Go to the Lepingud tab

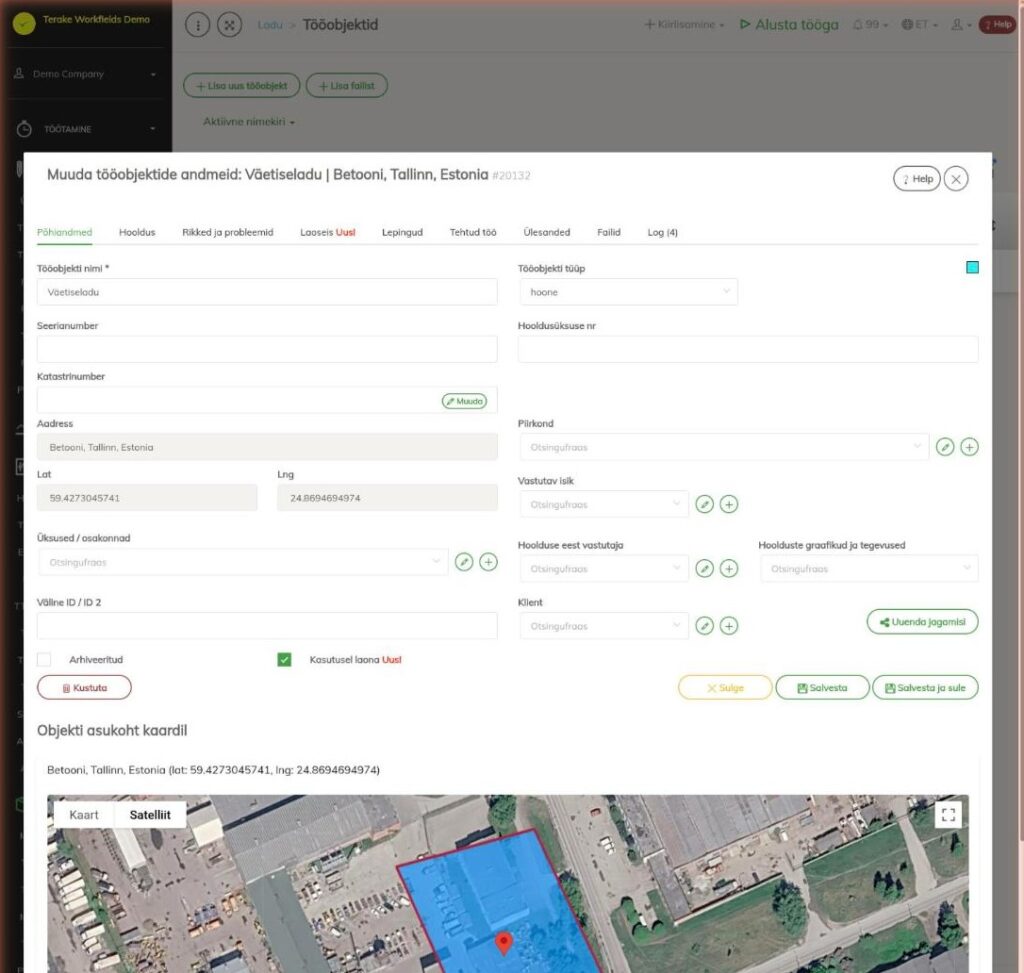(x=402, y=232)
